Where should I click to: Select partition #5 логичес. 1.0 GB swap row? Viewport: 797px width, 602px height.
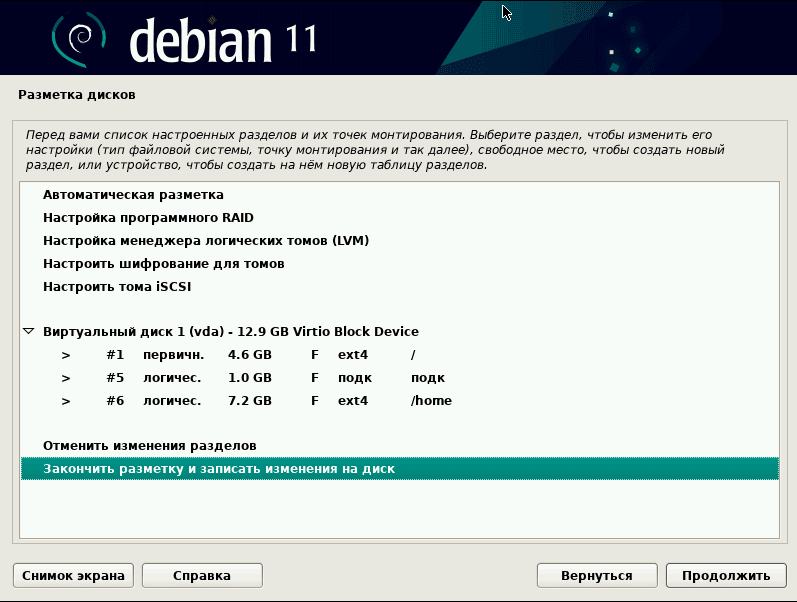[x=400, y=377]
